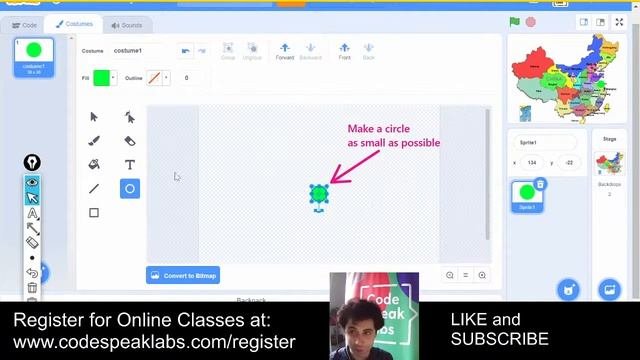
Task: Click the Outline no-color swatch
Action: pos(154,78)
